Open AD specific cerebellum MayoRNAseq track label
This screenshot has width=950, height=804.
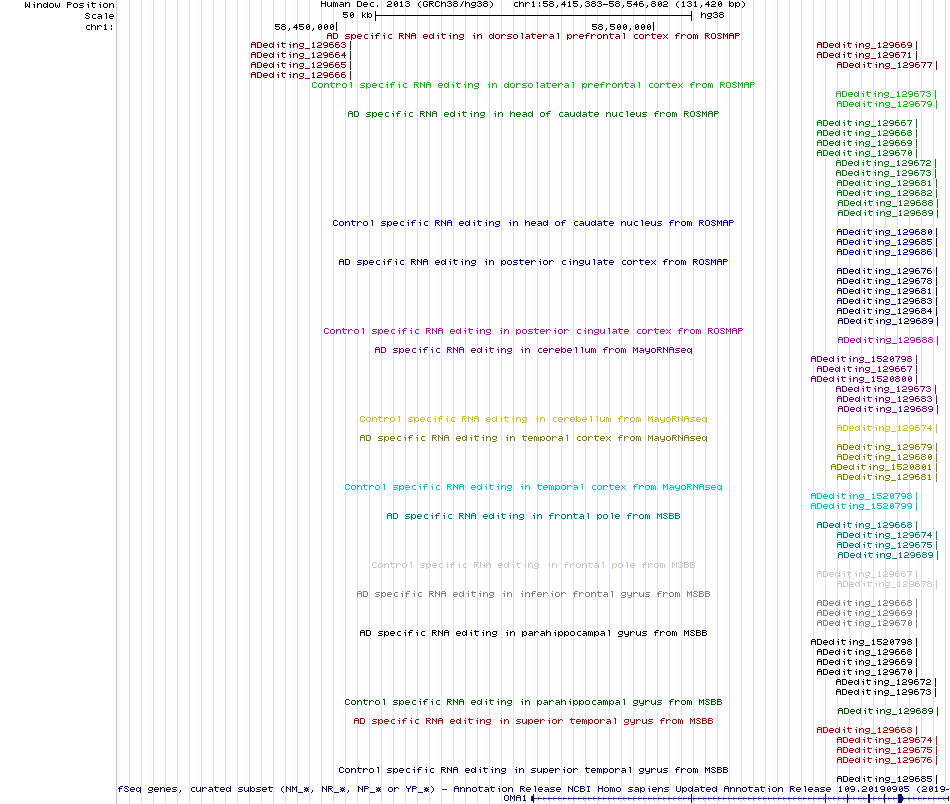pos(533,350)
